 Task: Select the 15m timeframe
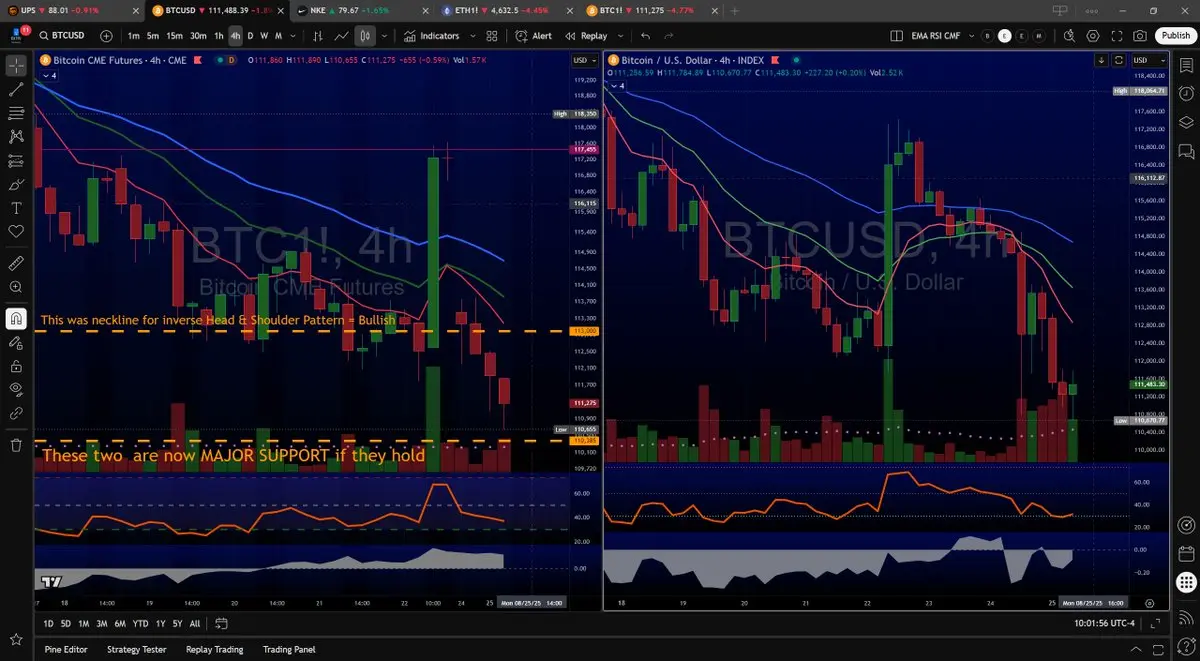tap(174, 36)
